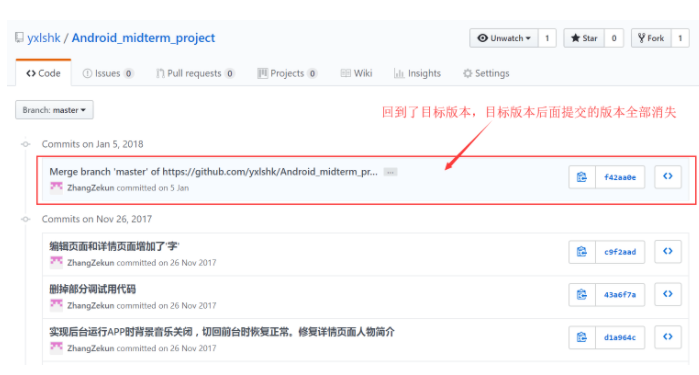This screenshot has width=699, height=375.
Task: Open the Merge branch 'master' commit title
Action: 214,172
